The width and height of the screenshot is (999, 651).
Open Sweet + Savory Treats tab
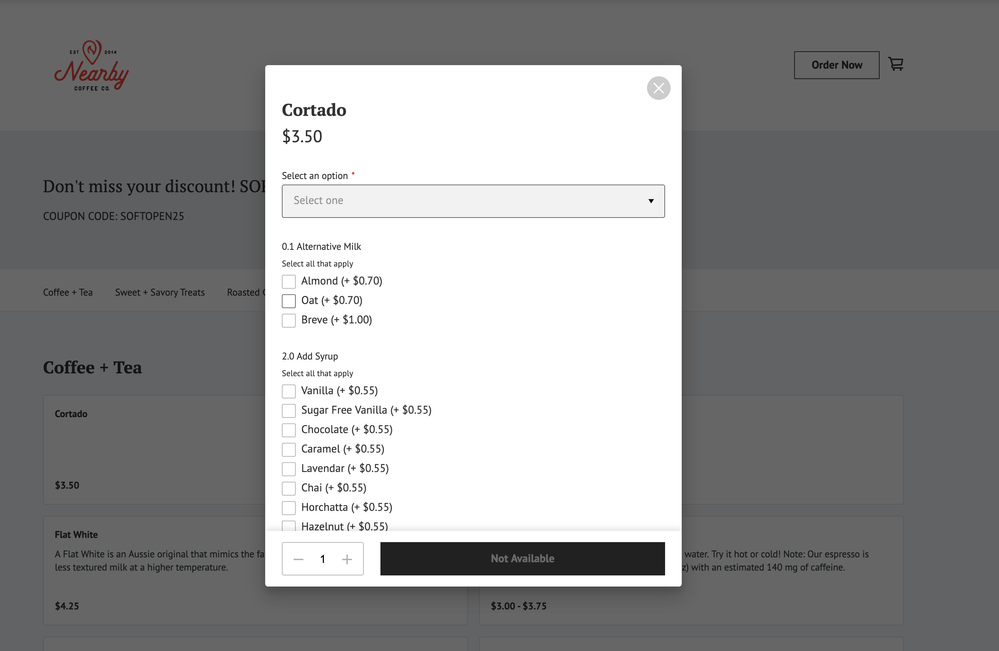click(160, 292)
